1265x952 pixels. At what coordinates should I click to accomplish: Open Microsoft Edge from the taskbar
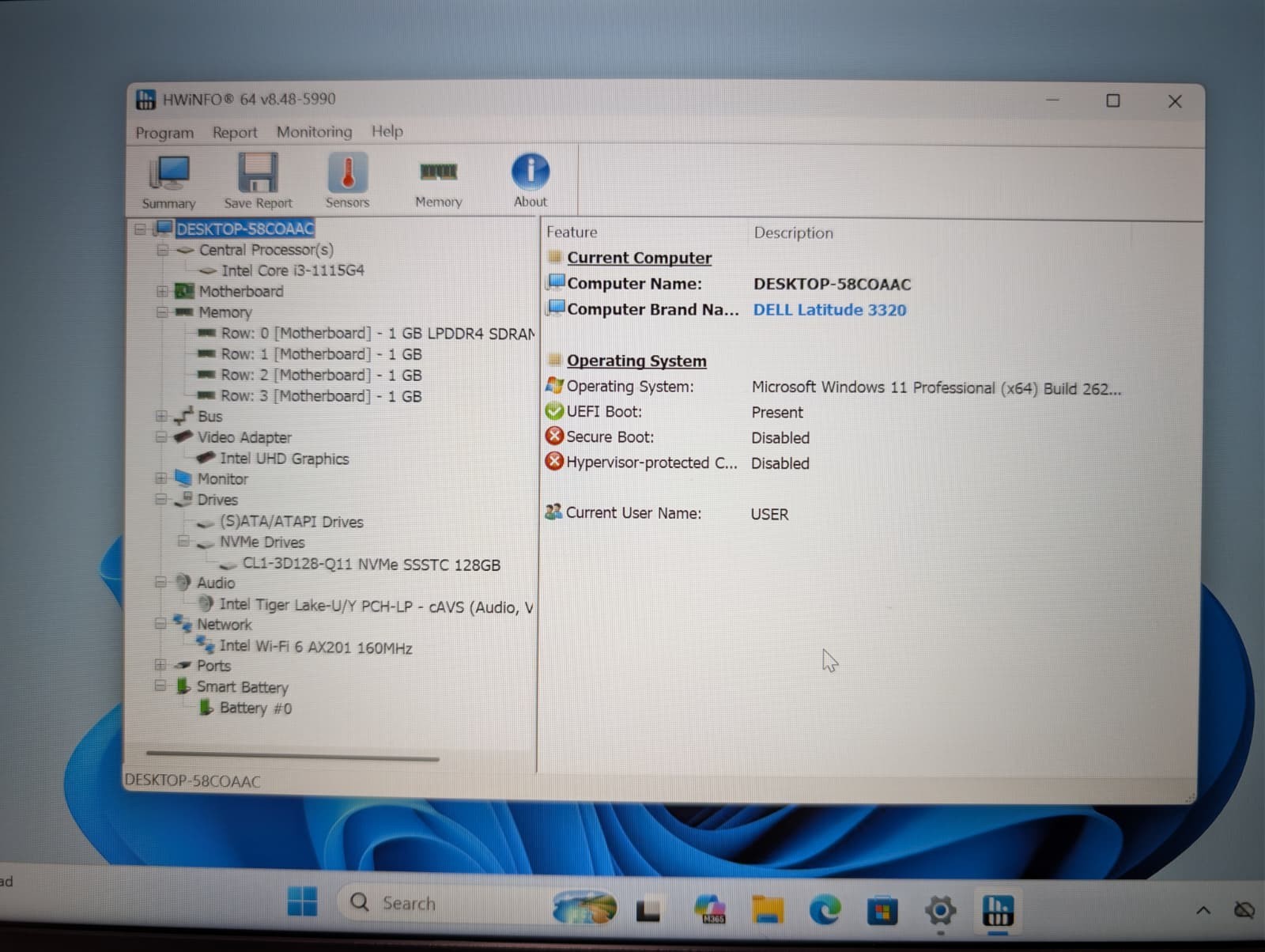pyautogui.click(x=825, y=911)
